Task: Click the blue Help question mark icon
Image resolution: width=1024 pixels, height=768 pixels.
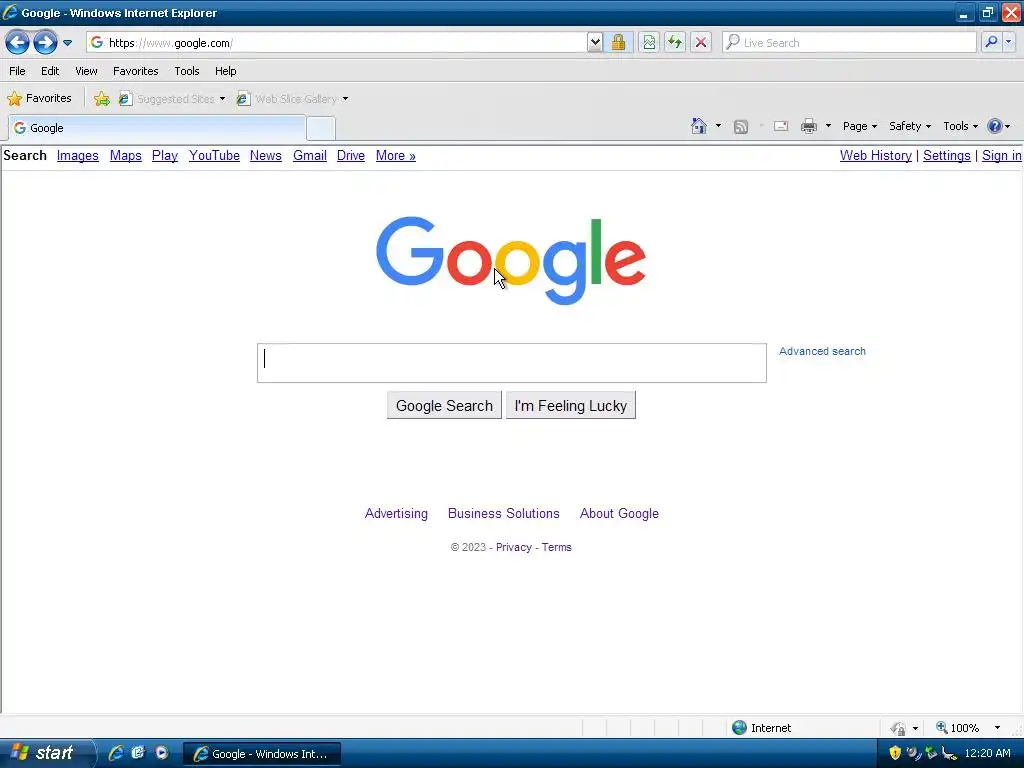Action: (x=995, y=126)
